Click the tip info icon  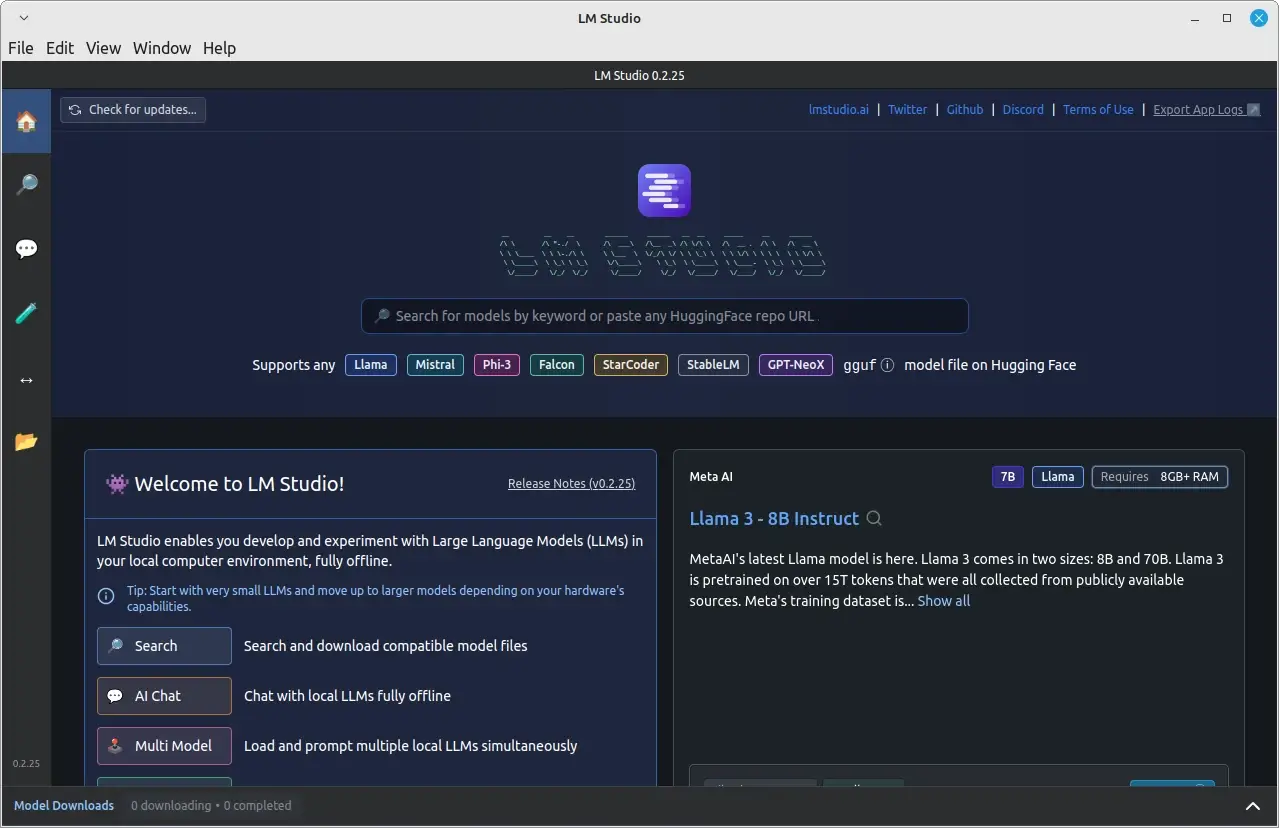click(x=106, y=596)
